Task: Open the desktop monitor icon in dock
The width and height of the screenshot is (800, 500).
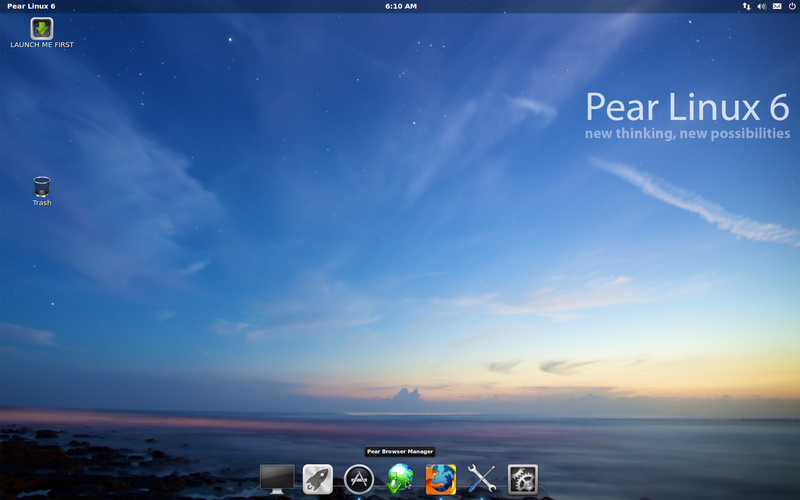Action: point(277,479)
